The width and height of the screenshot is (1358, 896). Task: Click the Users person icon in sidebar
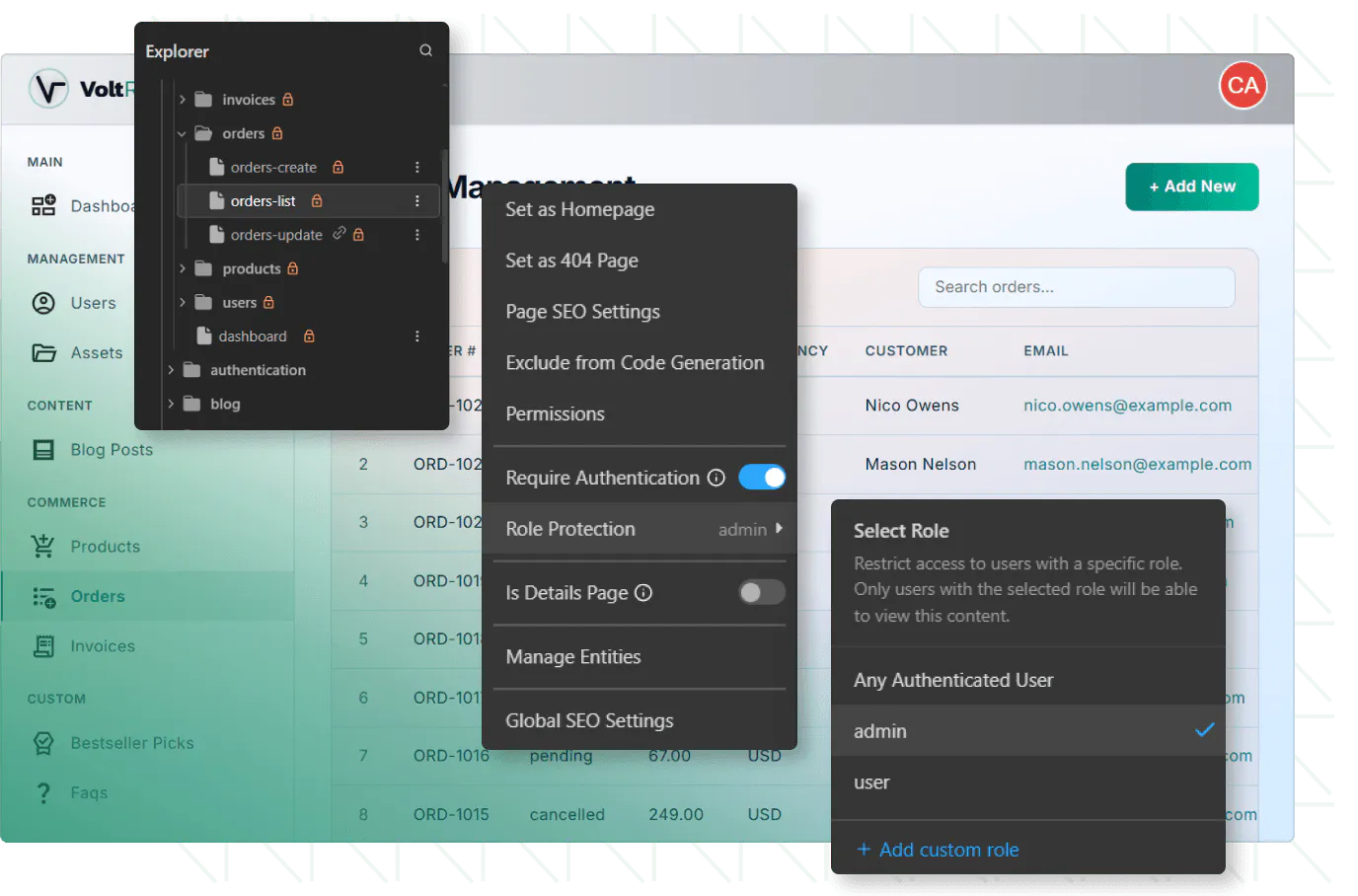43,303
